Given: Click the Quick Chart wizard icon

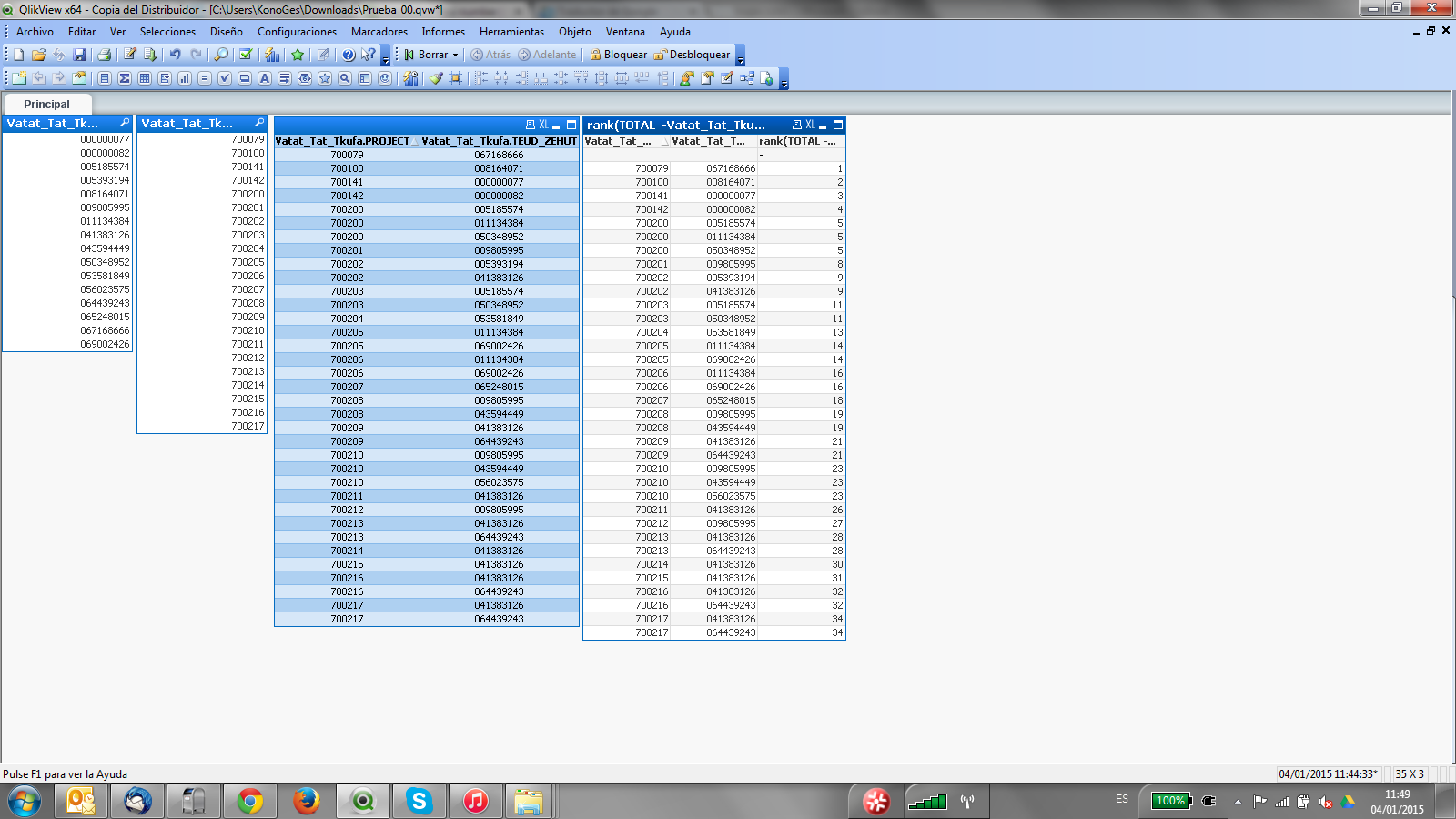Looking at the screenshot, I should 272,55.
